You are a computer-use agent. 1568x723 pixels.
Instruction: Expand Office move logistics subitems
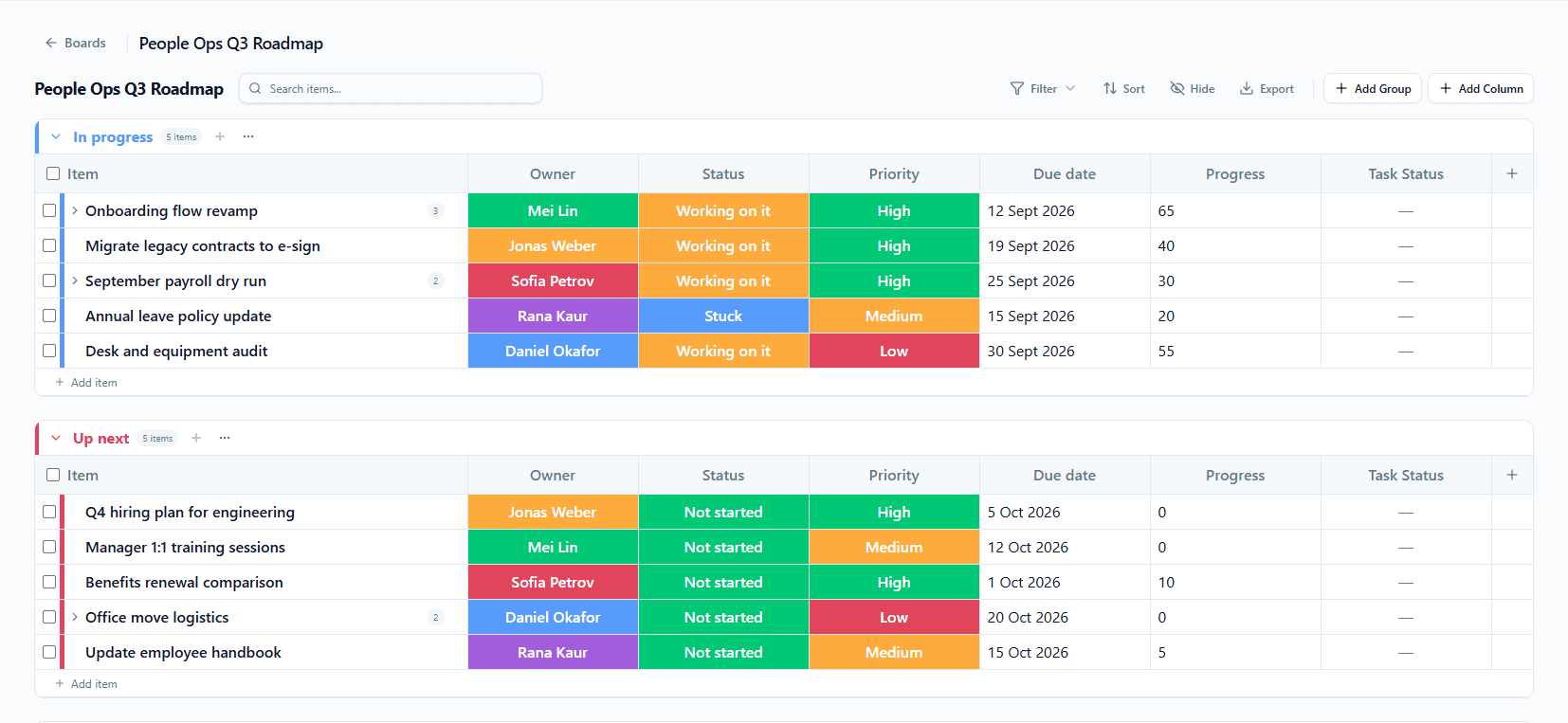click(x=75, y=617)
